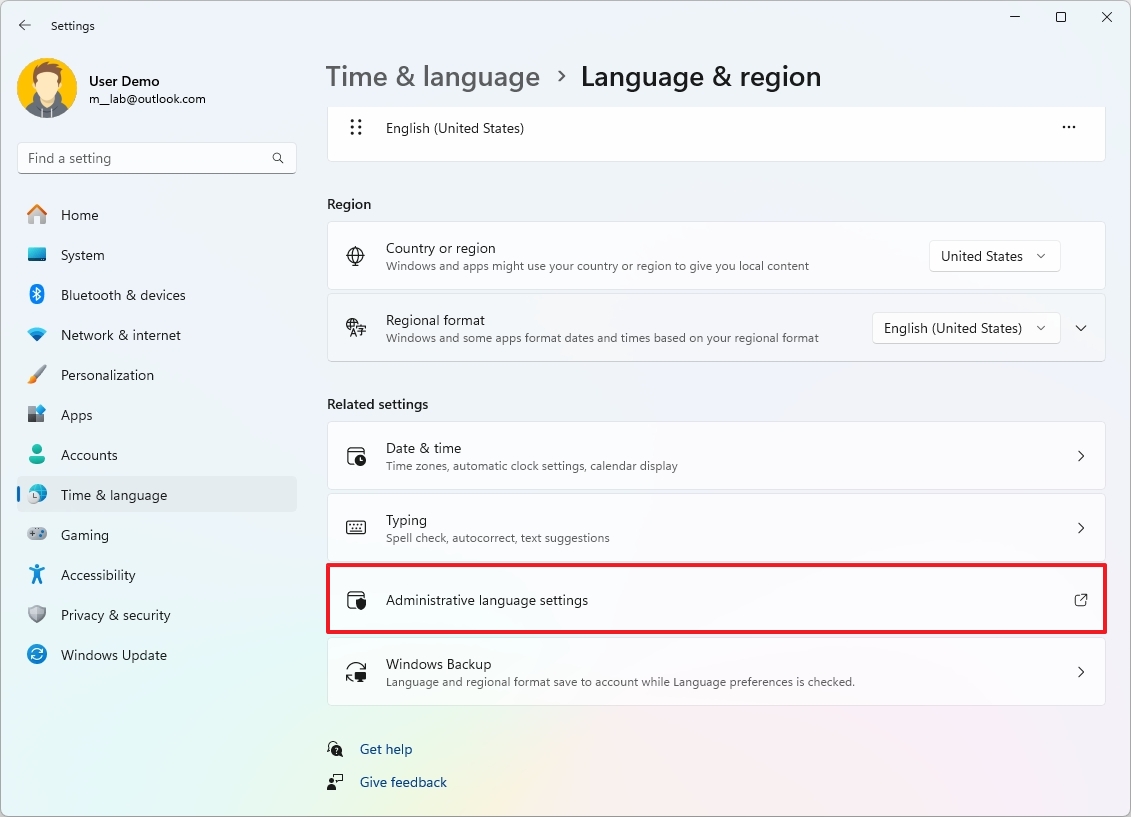Click the chevron on Date & time row

pos(1081,456)
